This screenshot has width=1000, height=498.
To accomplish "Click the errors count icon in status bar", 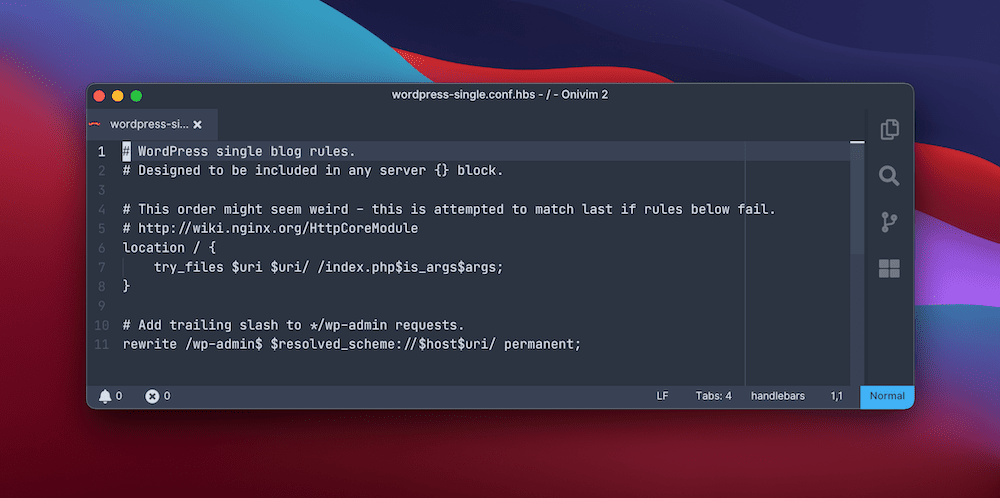I will (x=152, y=396).
